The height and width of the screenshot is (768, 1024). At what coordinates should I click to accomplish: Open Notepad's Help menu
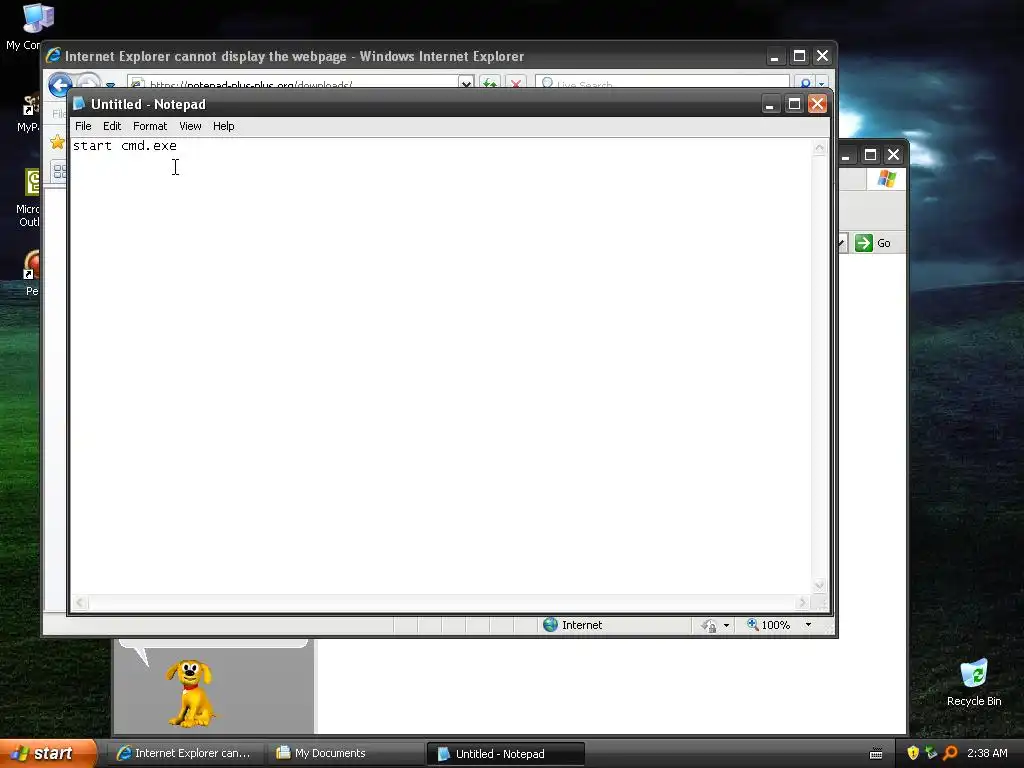[223, 126]
